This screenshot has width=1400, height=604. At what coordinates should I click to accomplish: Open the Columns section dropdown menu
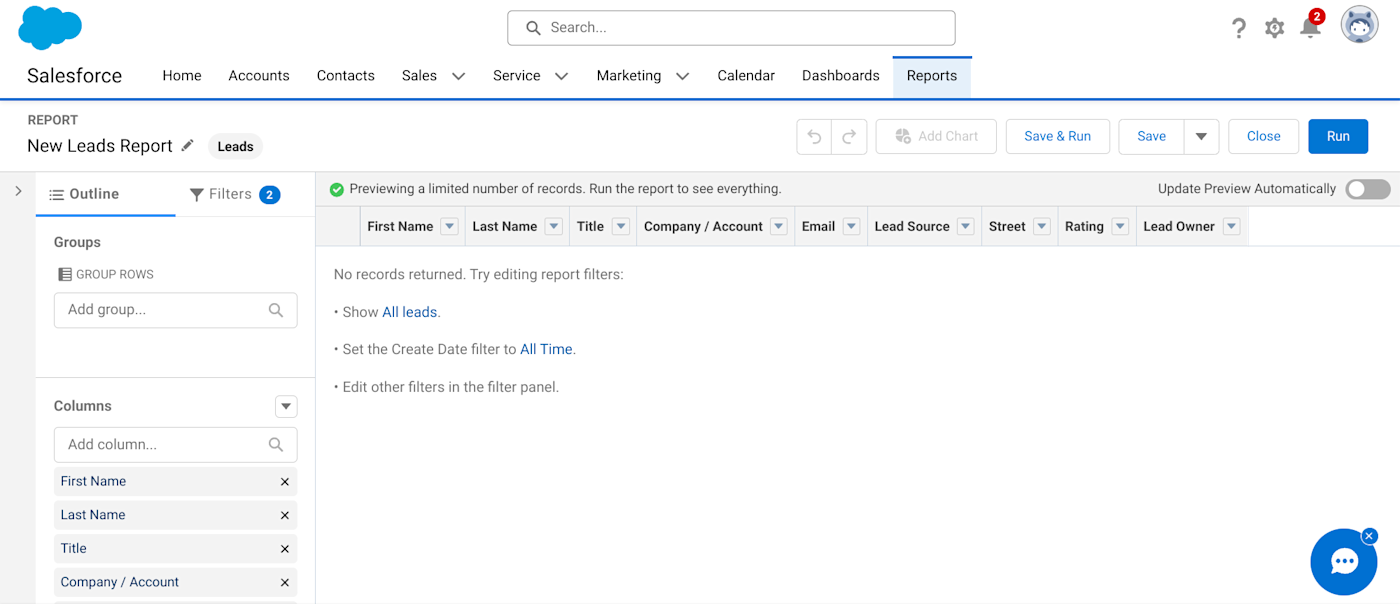[286, 406]
